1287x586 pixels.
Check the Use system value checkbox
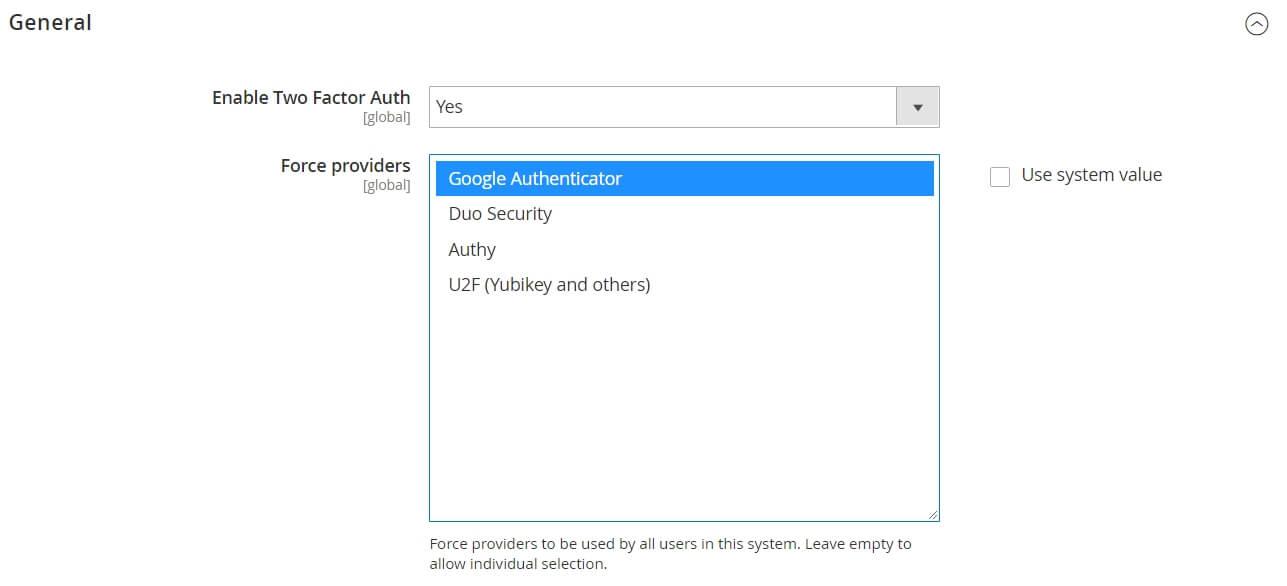pos(1000,177)
